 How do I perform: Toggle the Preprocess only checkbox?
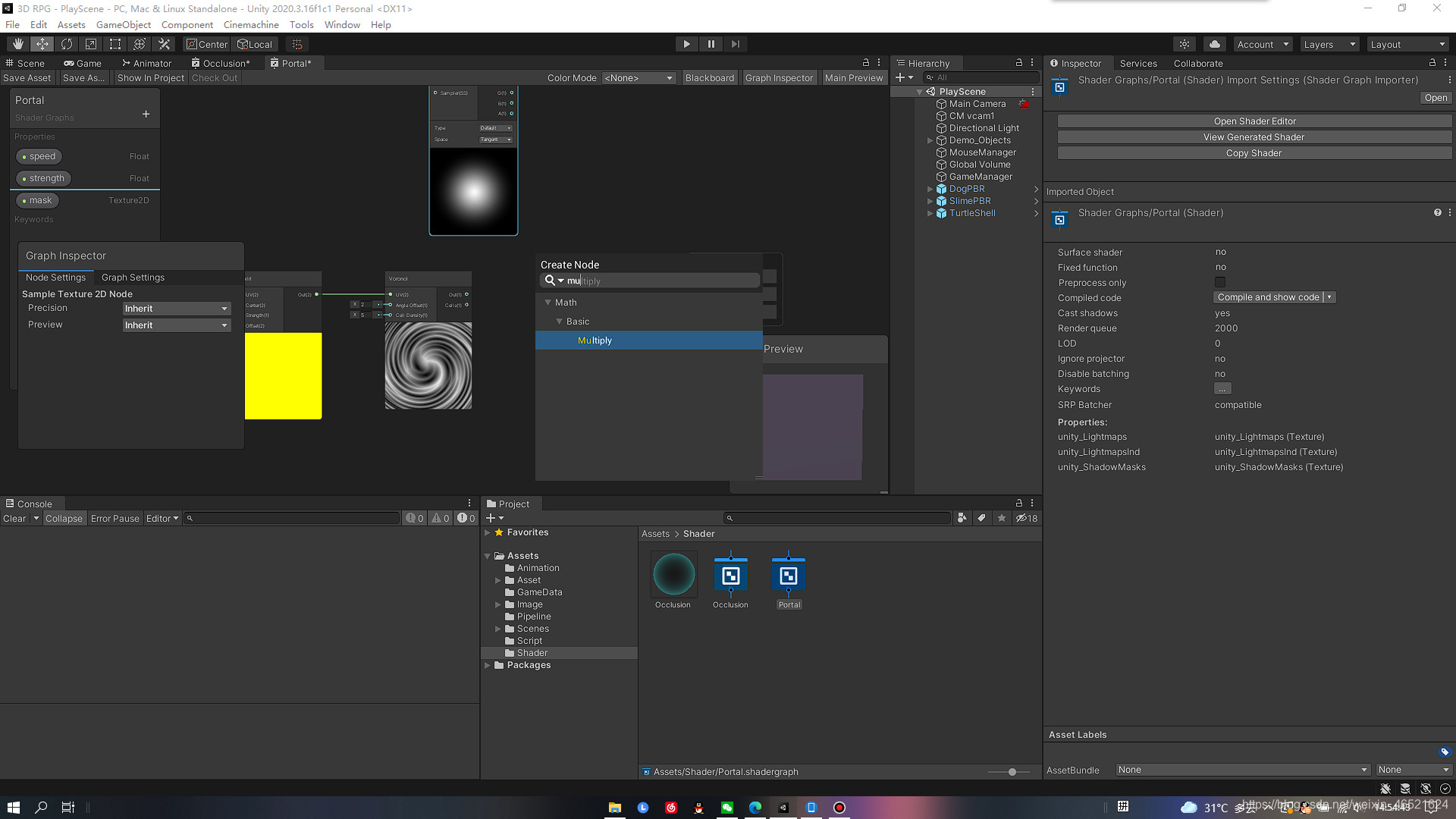1219,282
